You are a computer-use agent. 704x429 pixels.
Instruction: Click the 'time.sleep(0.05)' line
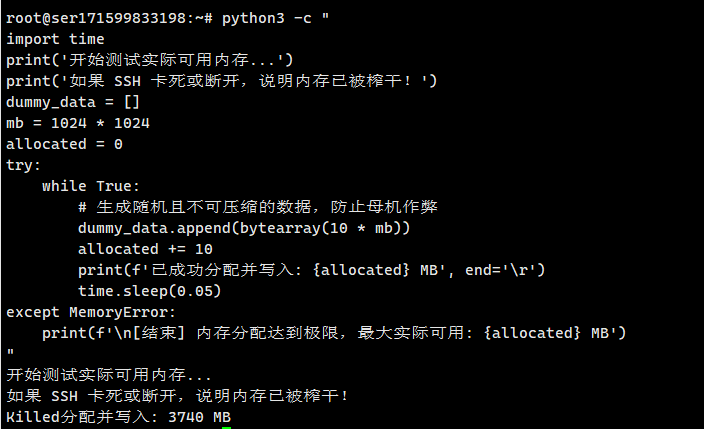149,291
